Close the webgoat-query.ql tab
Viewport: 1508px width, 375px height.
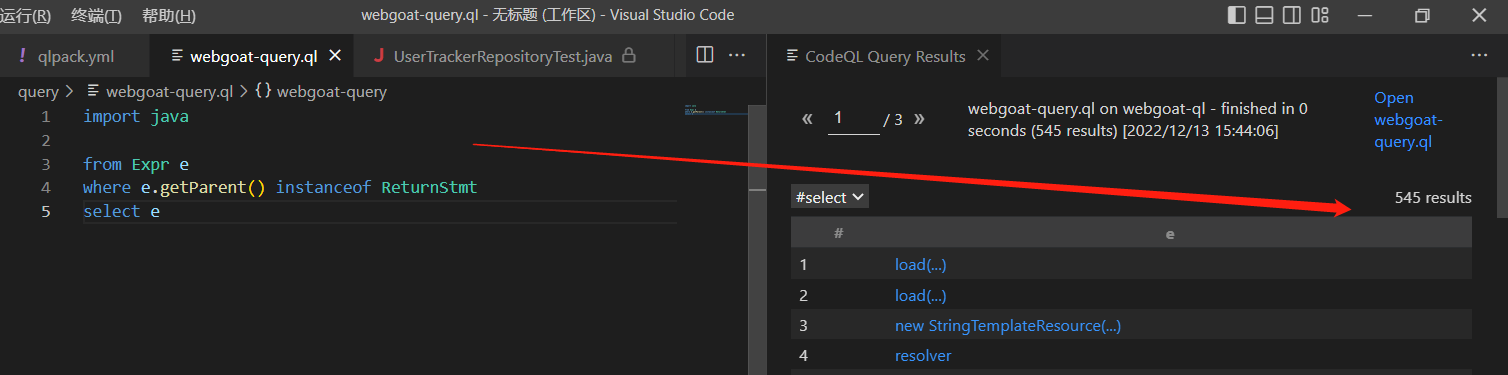pyautogui.click(x=335, y=56)
